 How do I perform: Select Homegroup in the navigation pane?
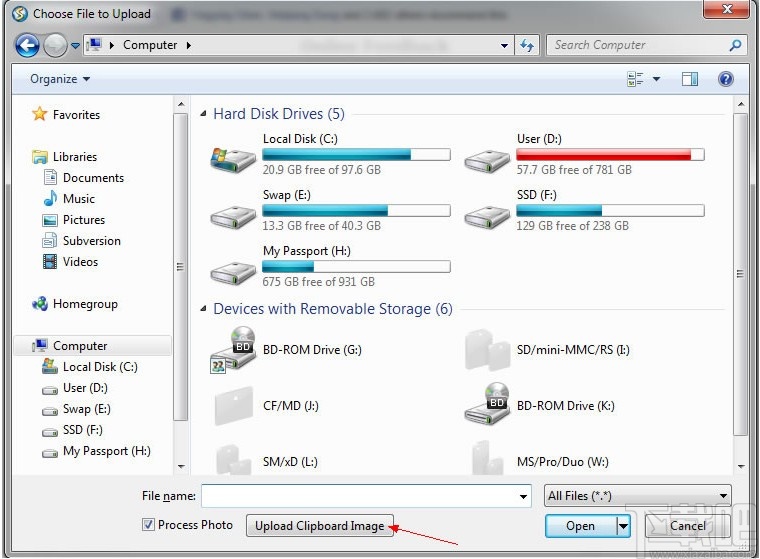[85, 304]
